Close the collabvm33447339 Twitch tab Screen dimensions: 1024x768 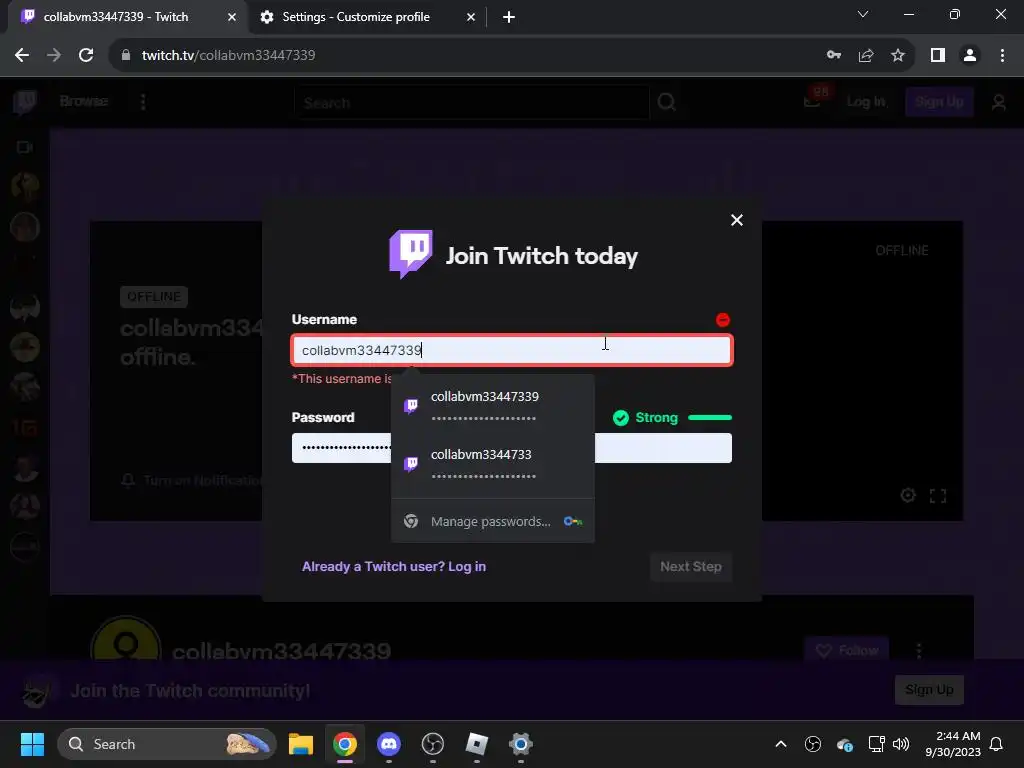[x=232, y=17]
